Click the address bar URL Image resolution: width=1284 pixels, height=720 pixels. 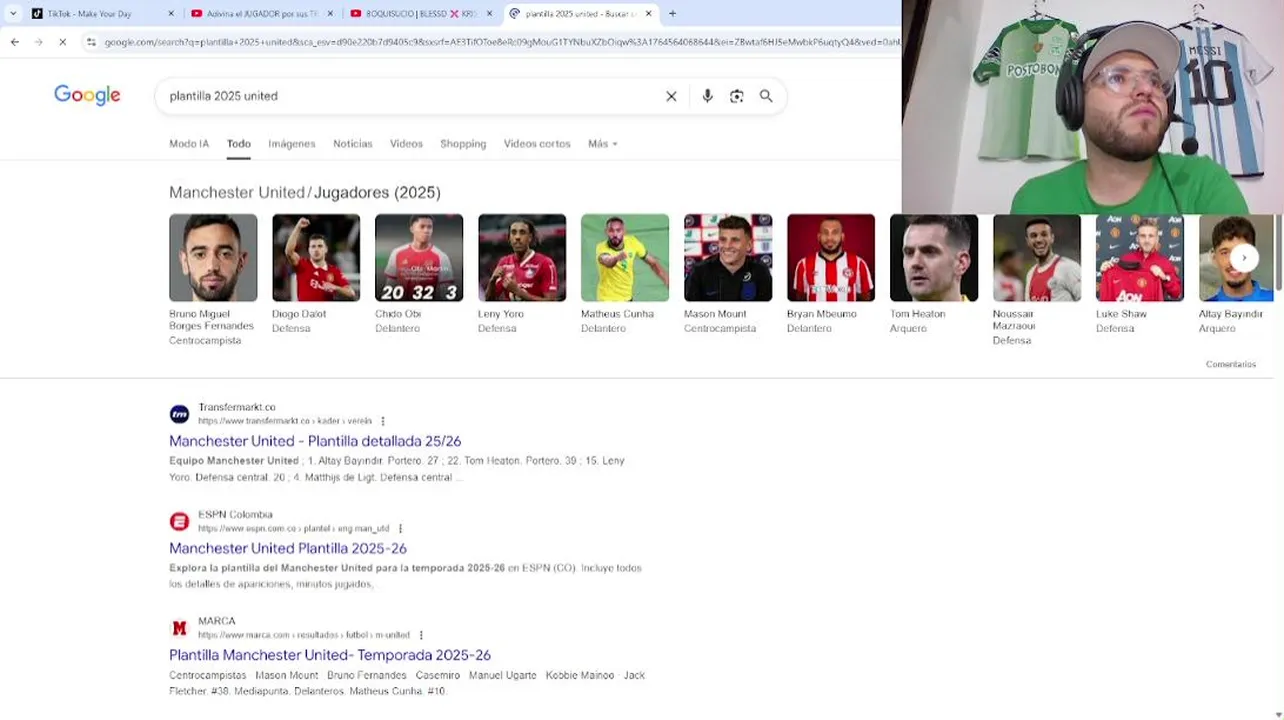[500, 42]
